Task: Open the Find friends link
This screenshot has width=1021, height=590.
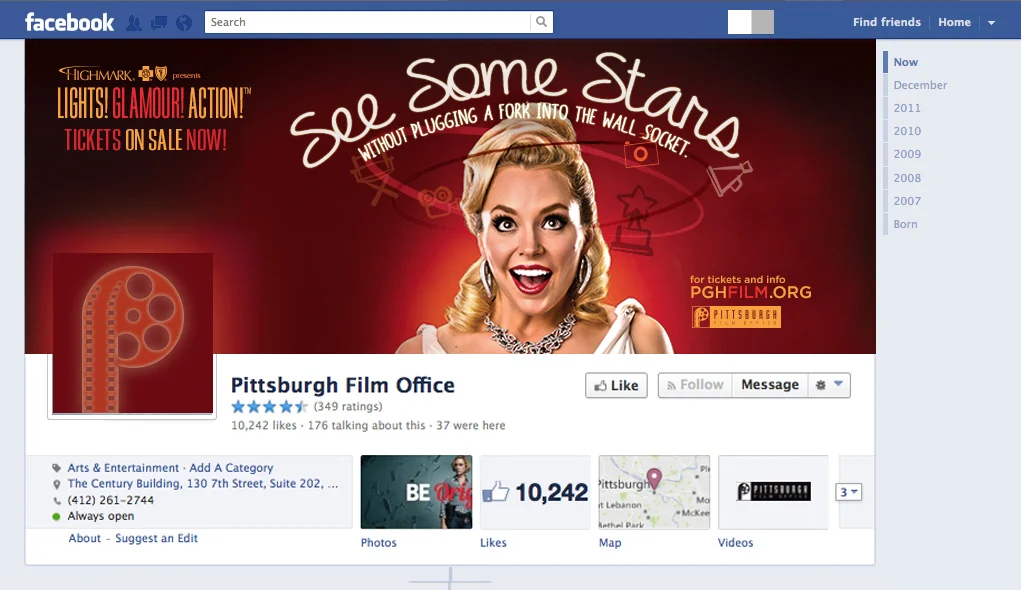Action: (887, 22)
